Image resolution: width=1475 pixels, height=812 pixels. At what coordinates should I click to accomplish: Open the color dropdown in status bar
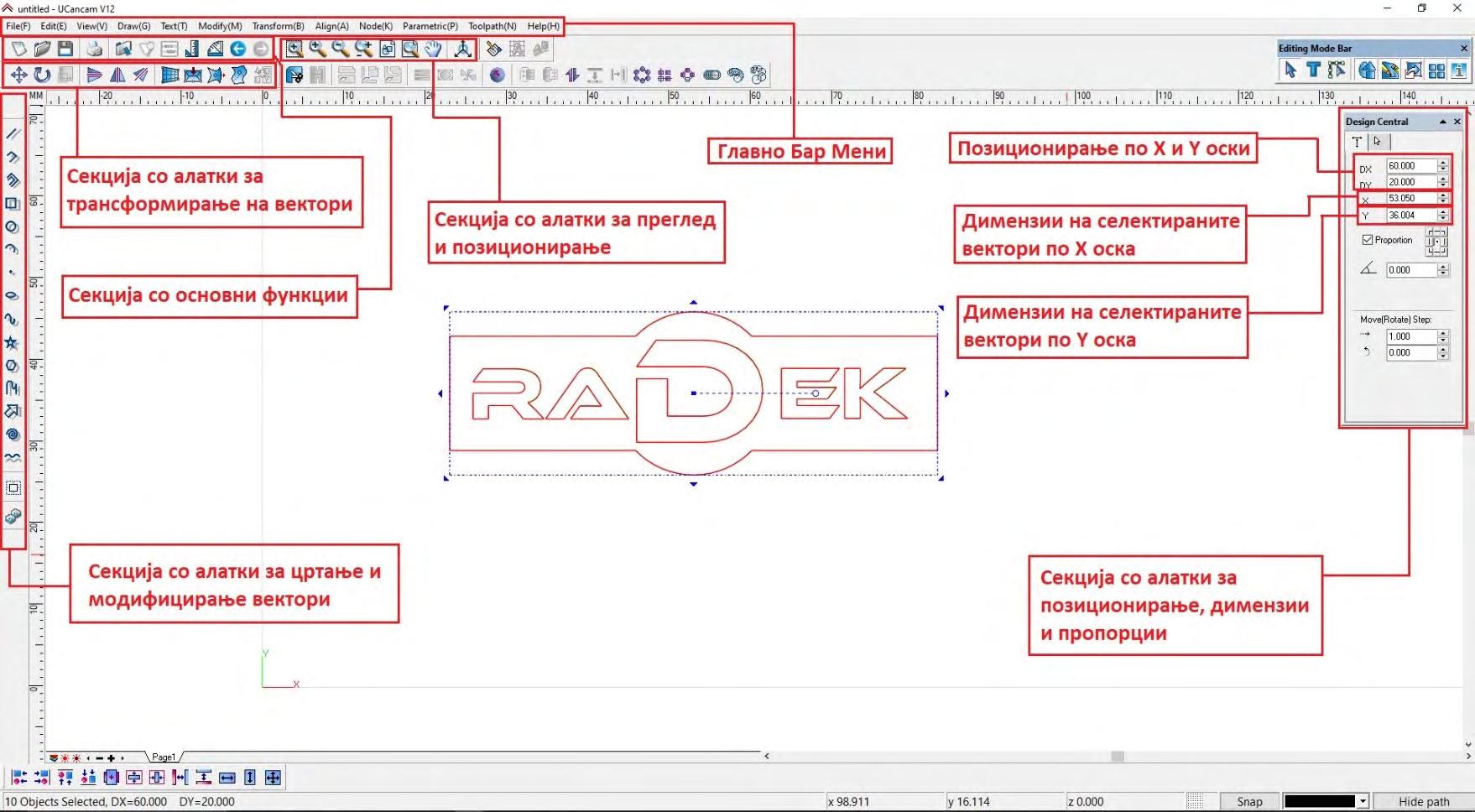pyautogui.click(x=1363, y=801)
